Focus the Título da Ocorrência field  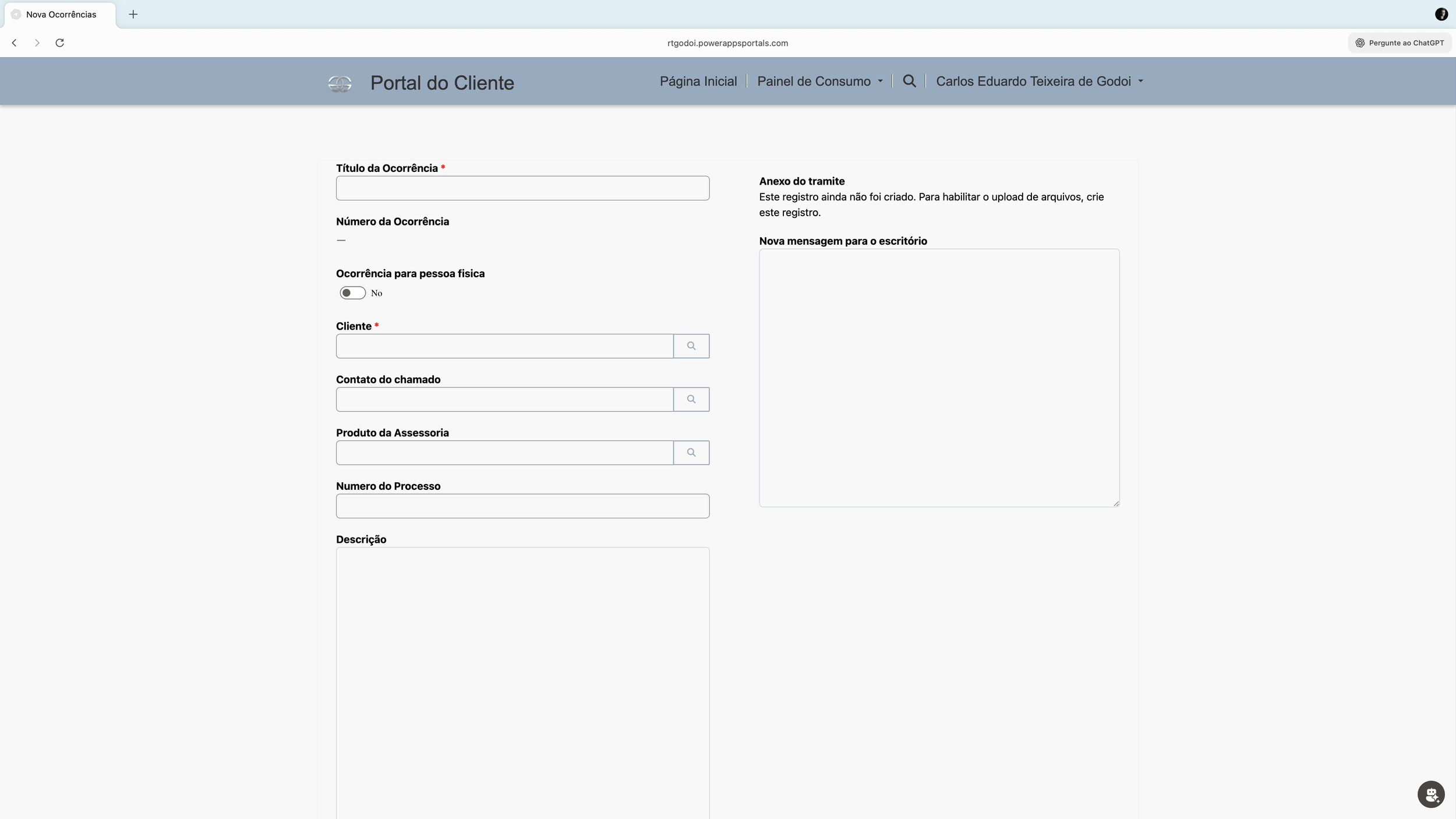click(x=522, y=188)
